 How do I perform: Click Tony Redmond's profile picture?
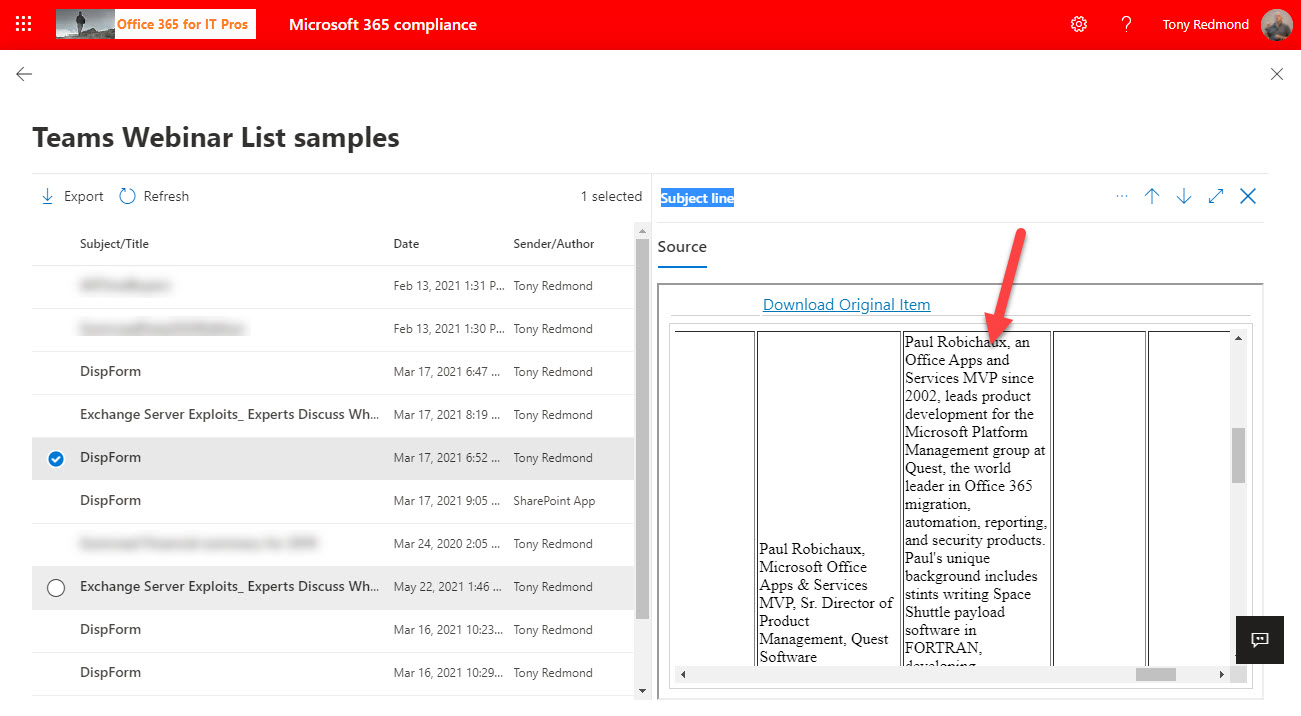[1277, 24]
